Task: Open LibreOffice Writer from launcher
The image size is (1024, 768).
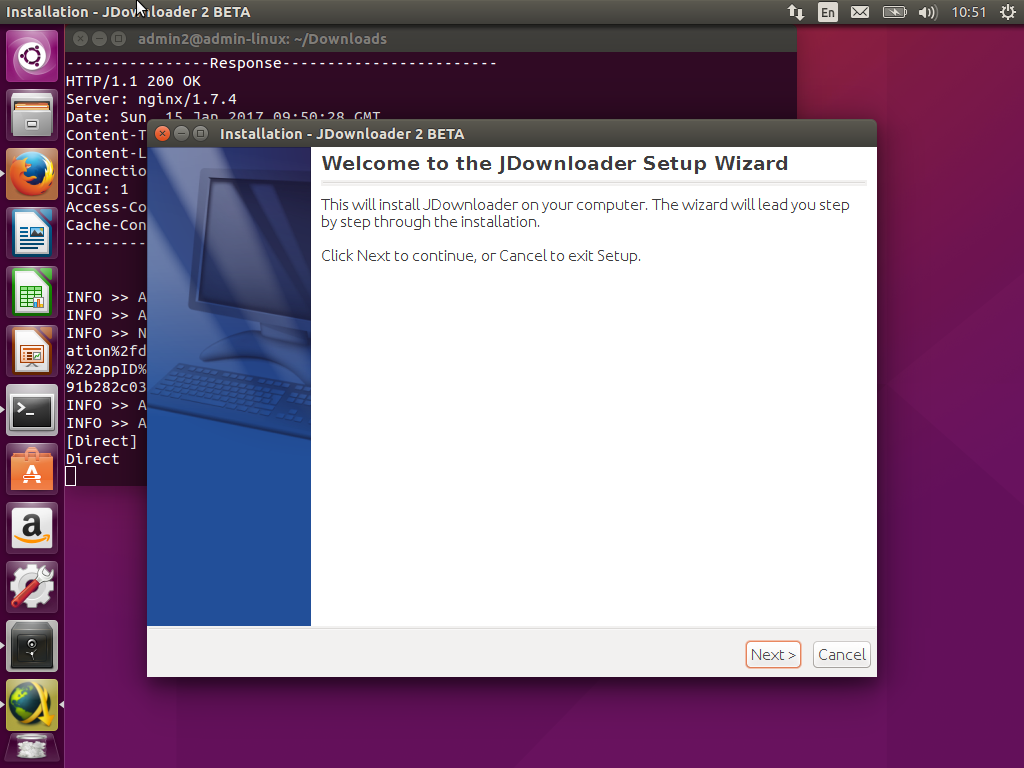Action: tap(32, 233)
